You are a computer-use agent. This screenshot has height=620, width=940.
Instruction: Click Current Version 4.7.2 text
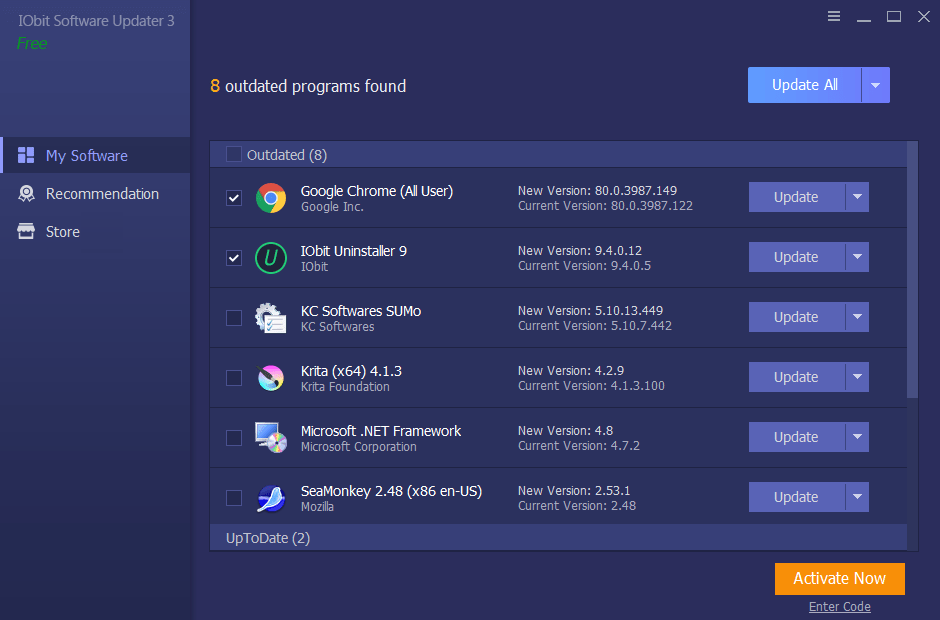click(579, 446)
